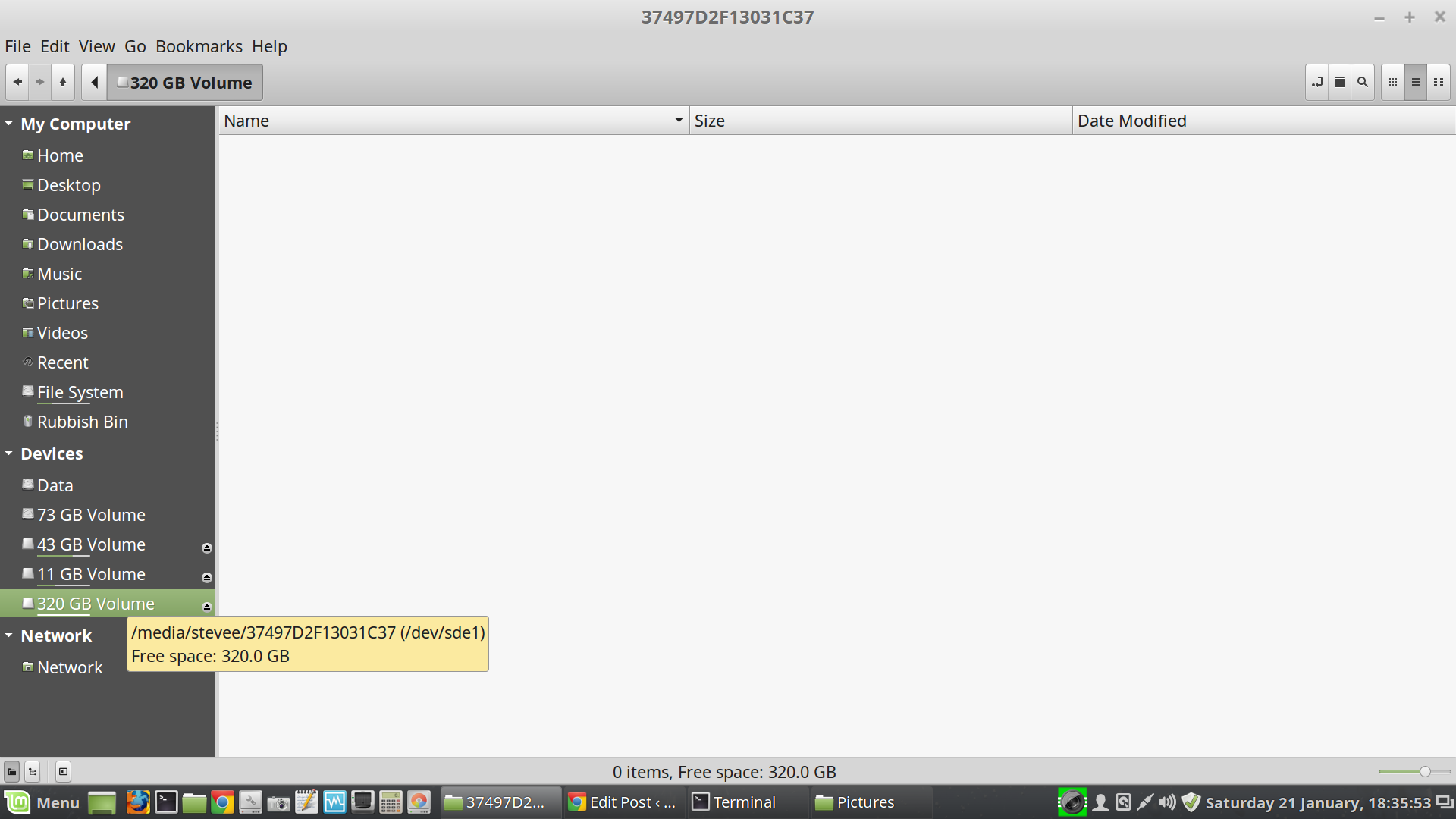Go up to parent folder arrow
This screenshot has height=819, width=1456.
pyautogui.click(x=63, y=83)
